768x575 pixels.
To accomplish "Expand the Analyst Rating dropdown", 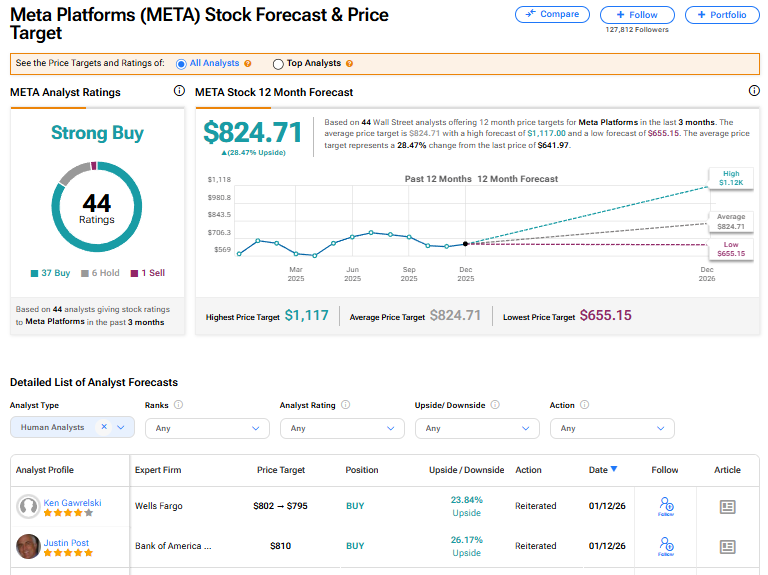I will [342, 428].
